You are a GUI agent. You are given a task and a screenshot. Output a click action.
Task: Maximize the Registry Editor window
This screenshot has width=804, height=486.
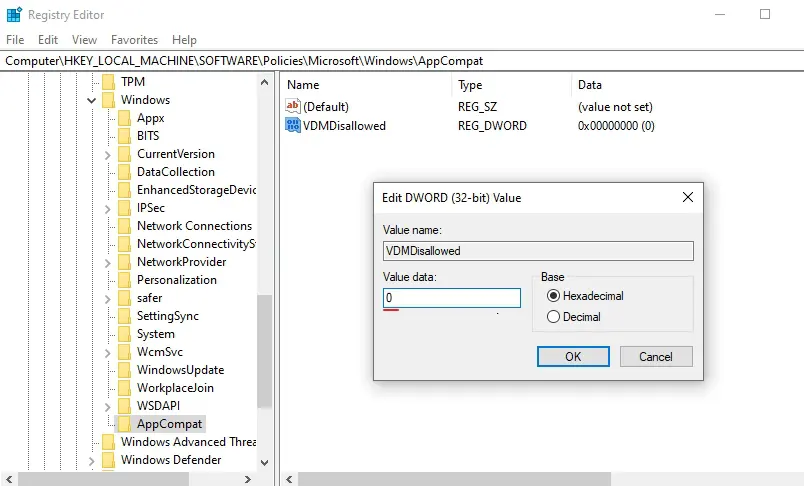click(765, 14)
